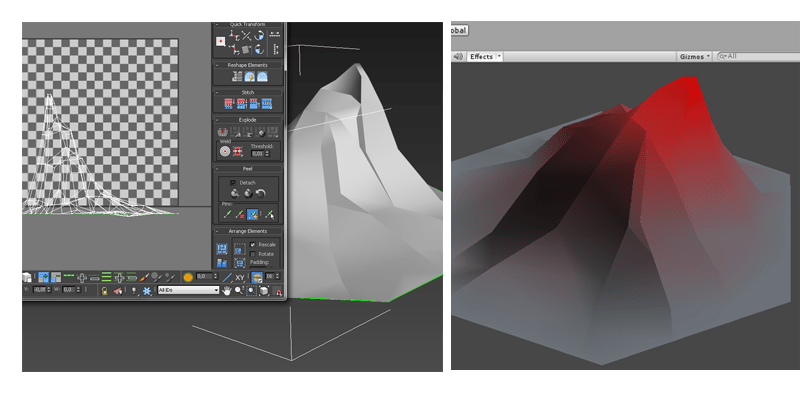Click the lock selection padlock icon

pyautogui.click(x=105, y=291)
